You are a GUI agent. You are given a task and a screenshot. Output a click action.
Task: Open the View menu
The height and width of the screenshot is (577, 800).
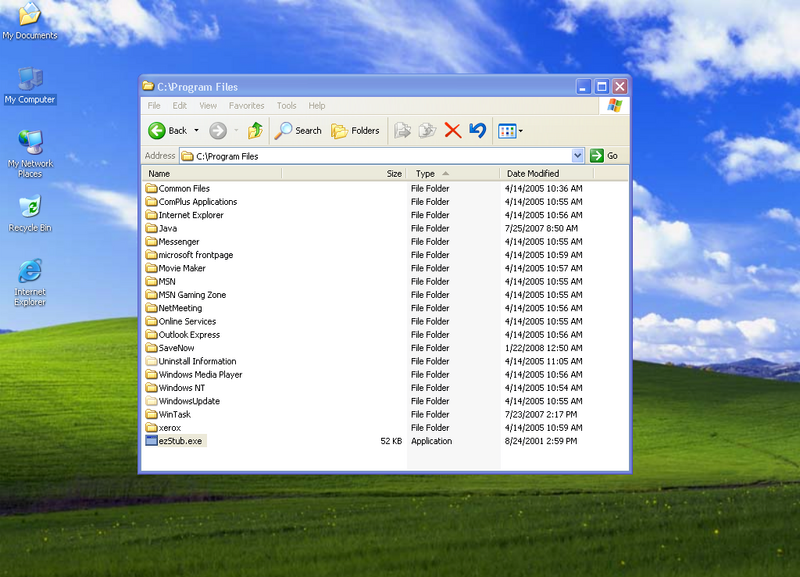pos(208,106)
